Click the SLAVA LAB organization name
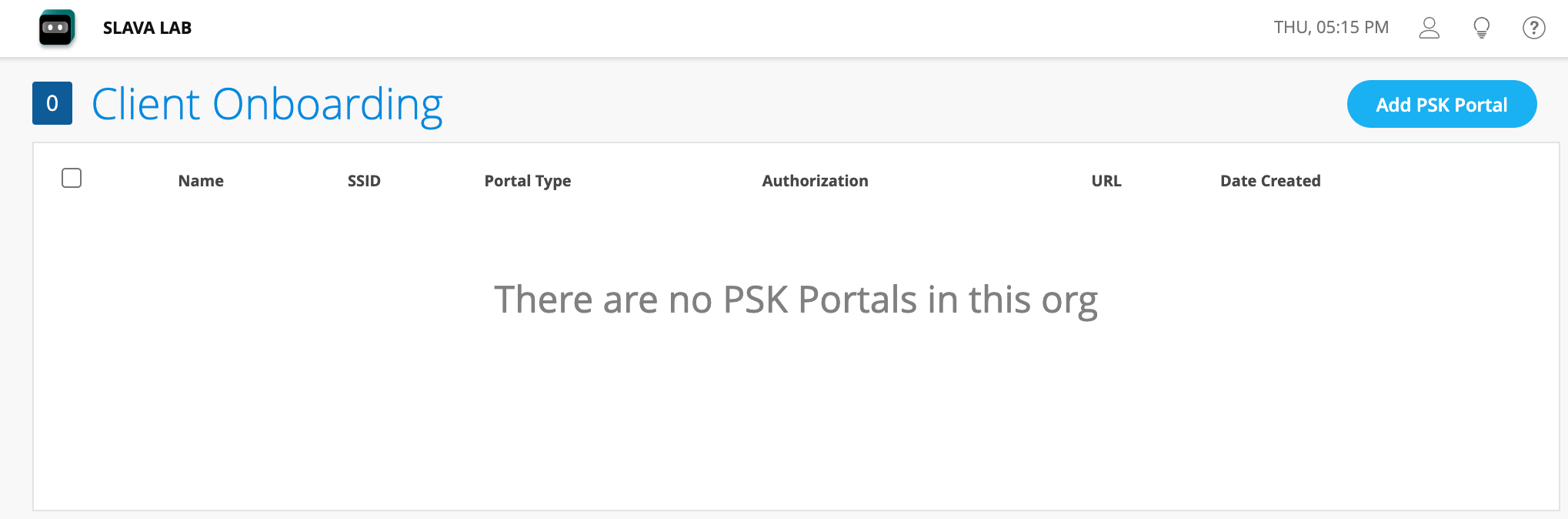Image resolution: width=1568 pixels, height=519 pixels. pyautogui.click(x=147, y=28)
